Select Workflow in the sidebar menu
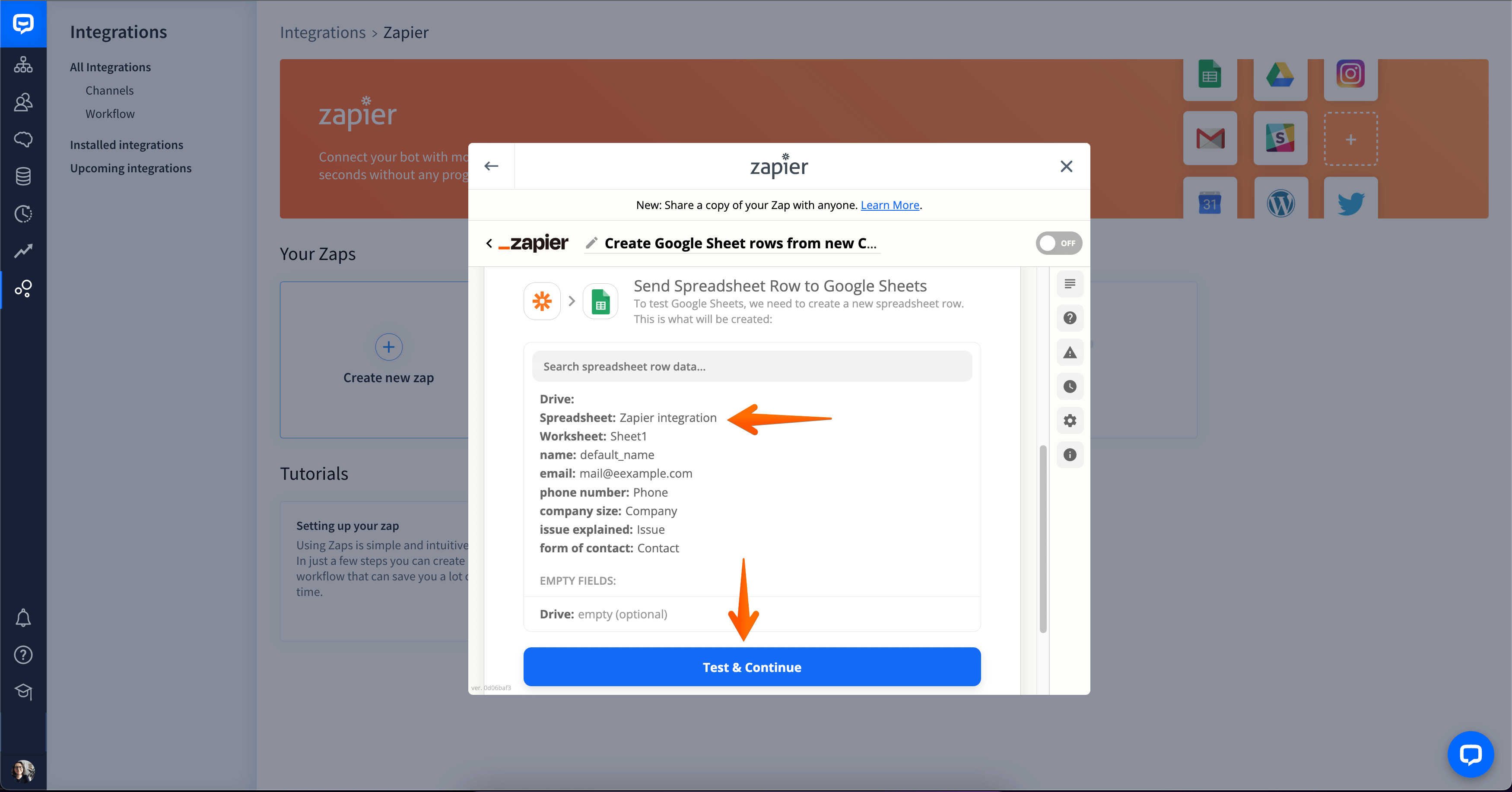 (110, 114)
